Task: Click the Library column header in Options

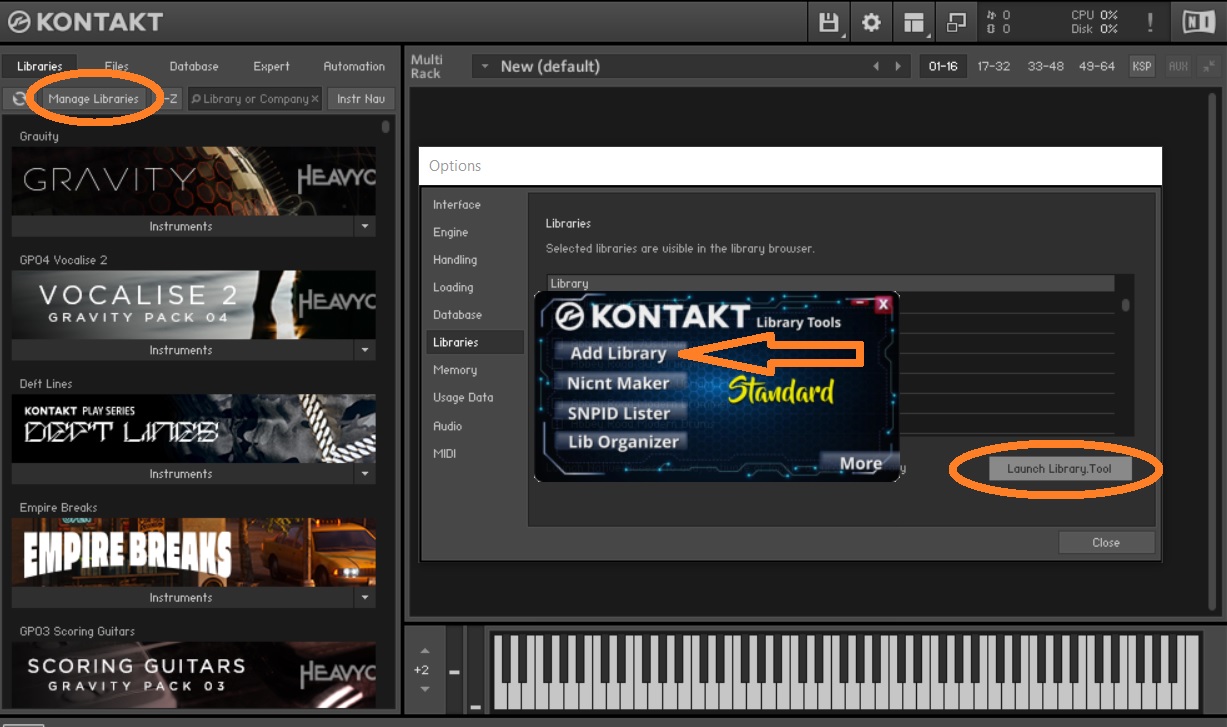Action: [x=830, y=284]
